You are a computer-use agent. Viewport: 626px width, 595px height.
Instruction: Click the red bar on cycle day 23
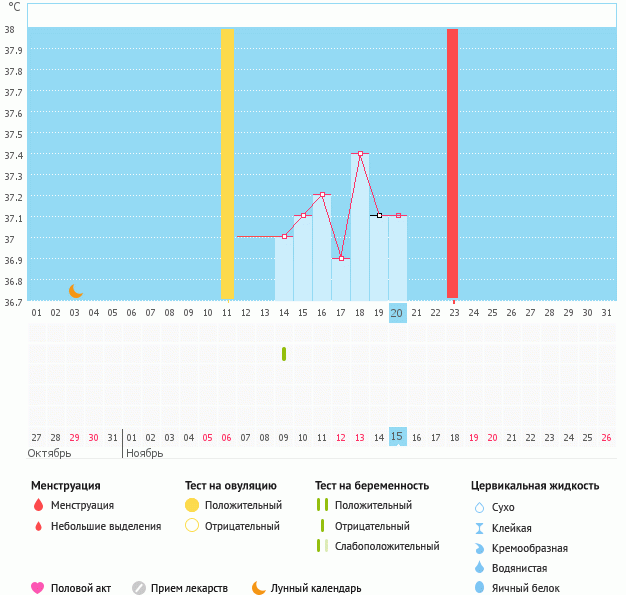[x=452, y=165]
